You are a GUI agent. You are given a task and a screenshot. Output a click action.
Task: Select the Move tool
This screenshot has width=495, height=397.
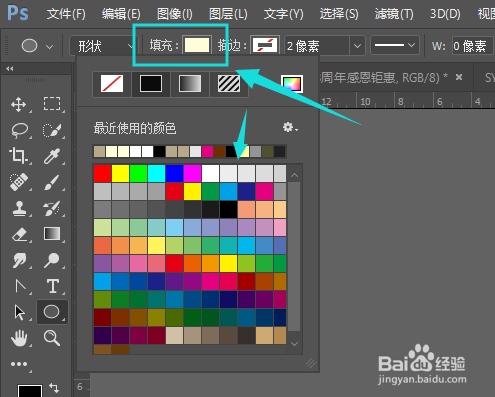pyautogui.click(x=19, y=104)
